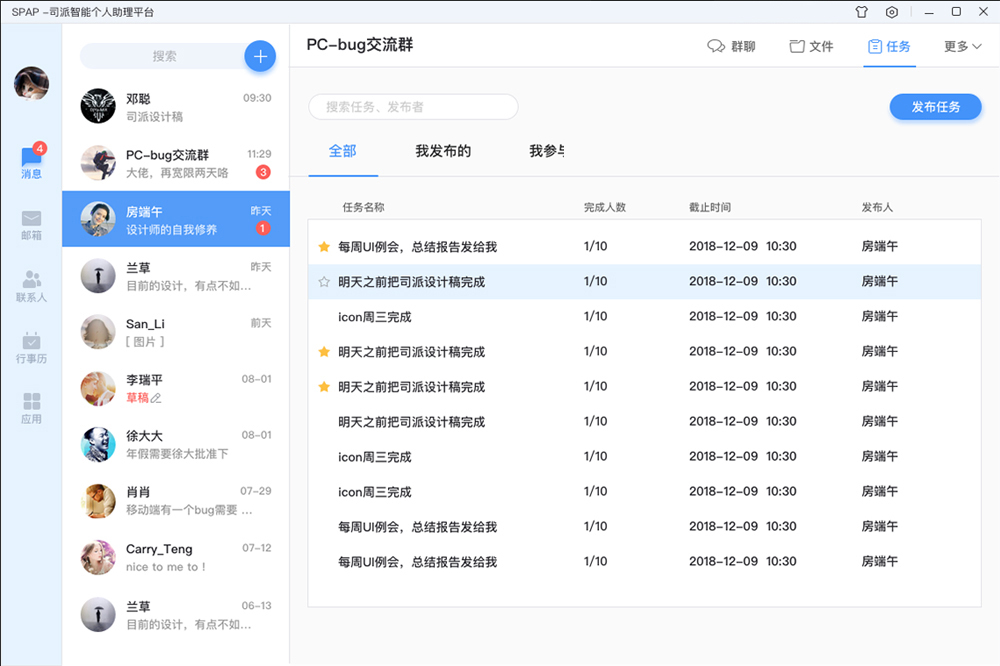
Task: Expand the 更多 dropdown menu
Action: [962, 46]
